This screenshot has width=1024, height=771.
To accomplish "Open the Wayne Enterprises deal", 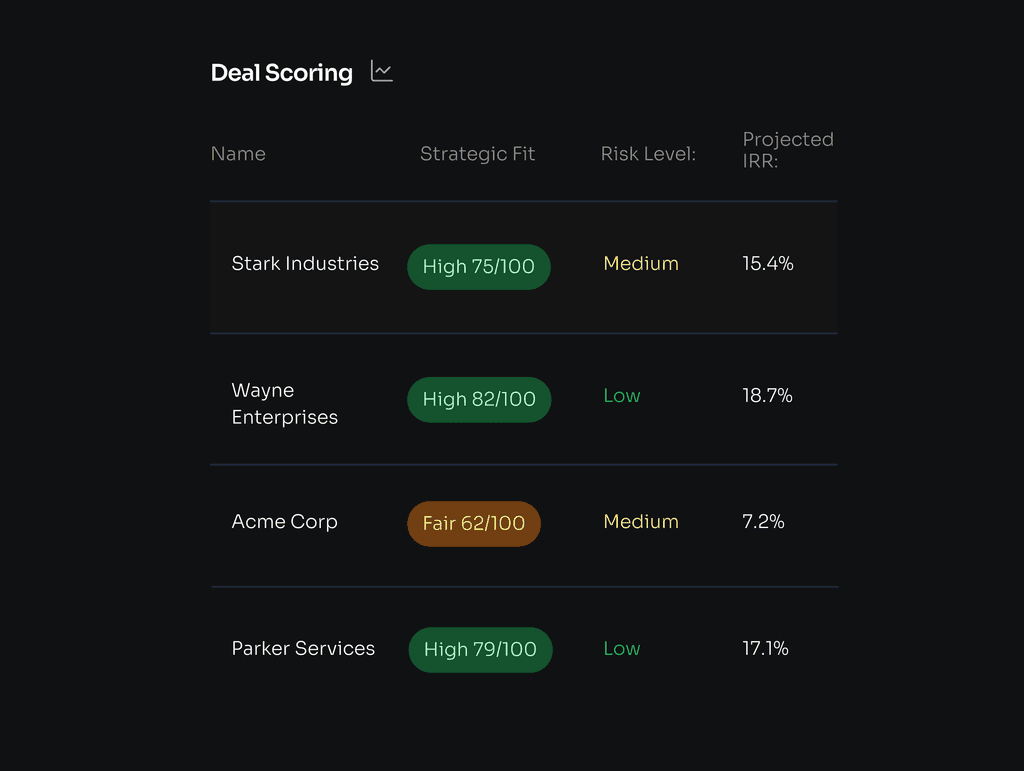I will click(285, 403).
